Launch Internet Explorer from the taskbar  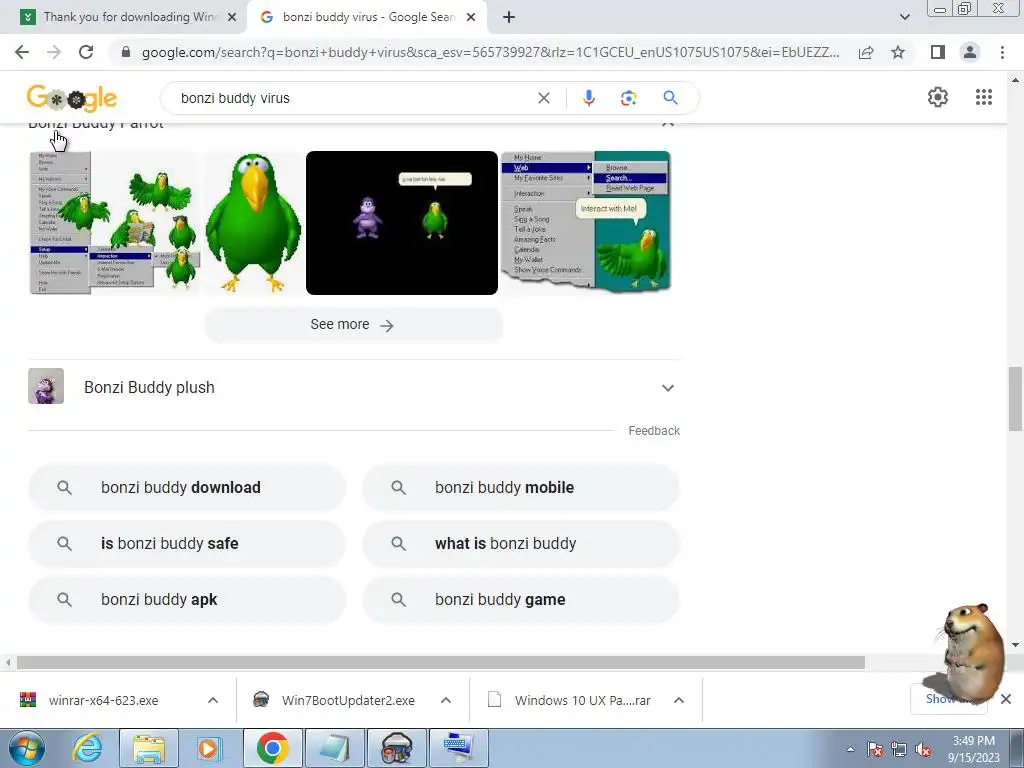tap(88, 748)
